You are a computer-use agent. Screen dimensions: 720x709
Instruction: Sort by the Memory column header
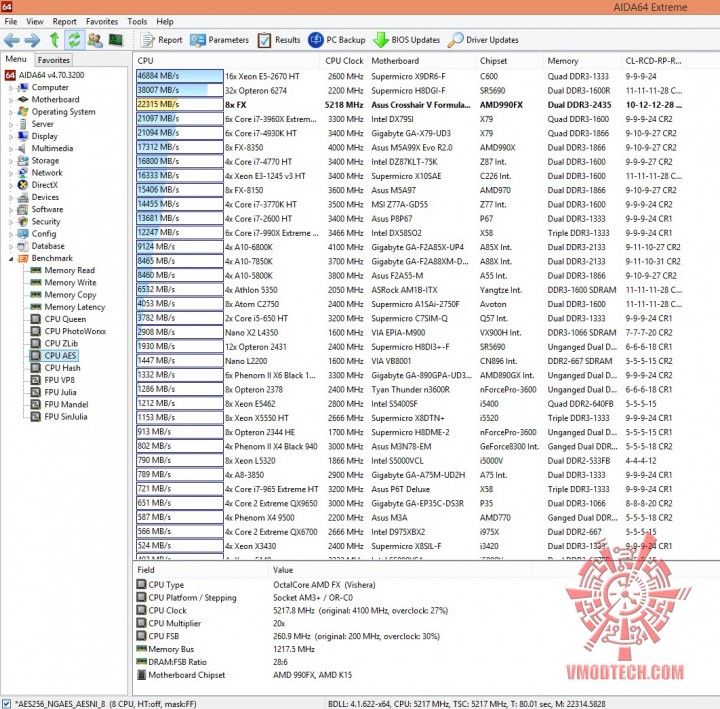[582, 61]
